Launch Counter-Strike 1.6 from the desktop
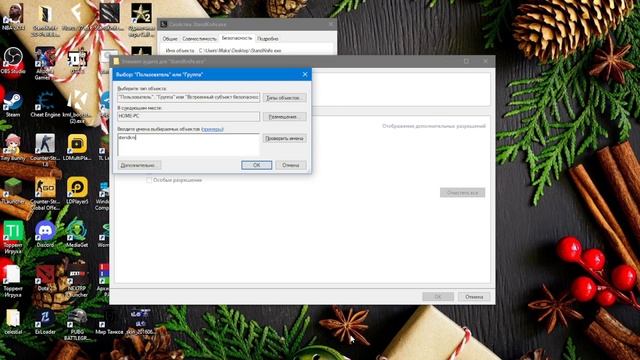Image resolution: width=640 pixels, height=360 pixels. pyautogui.click(x=45, y=150)
